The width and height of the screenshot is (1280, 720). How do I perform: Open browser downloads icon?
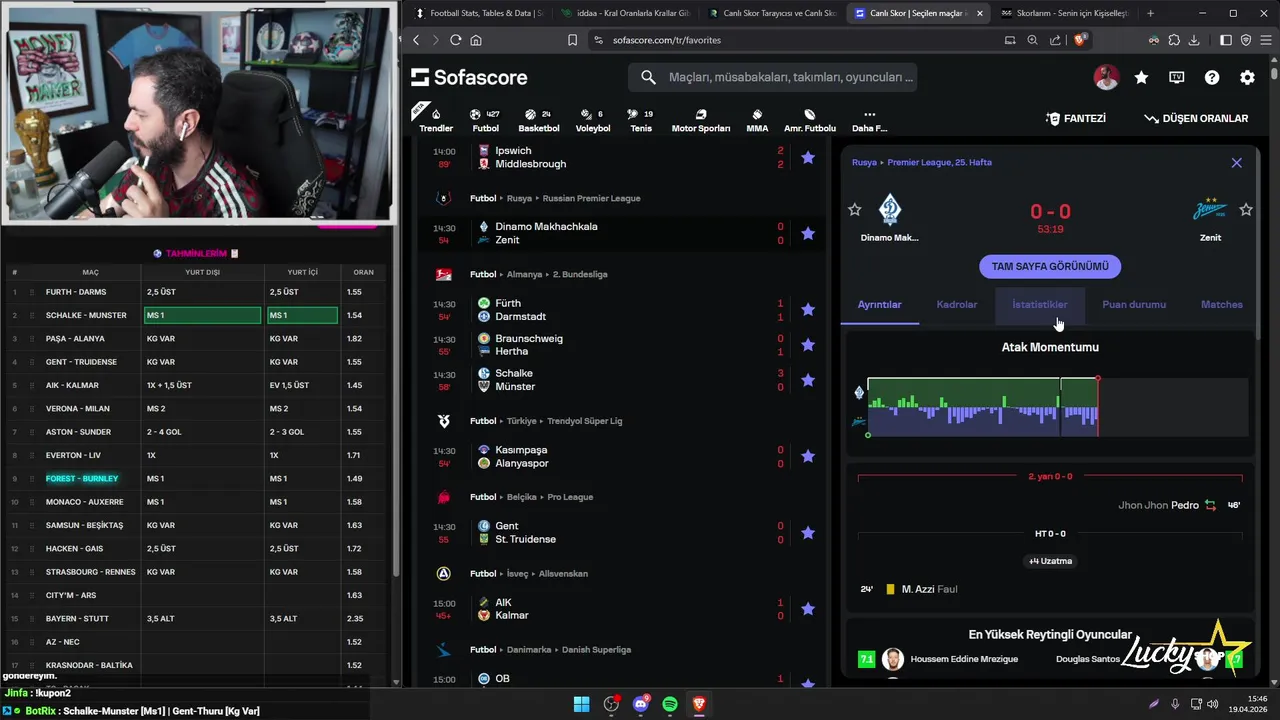click(1195, 40)
